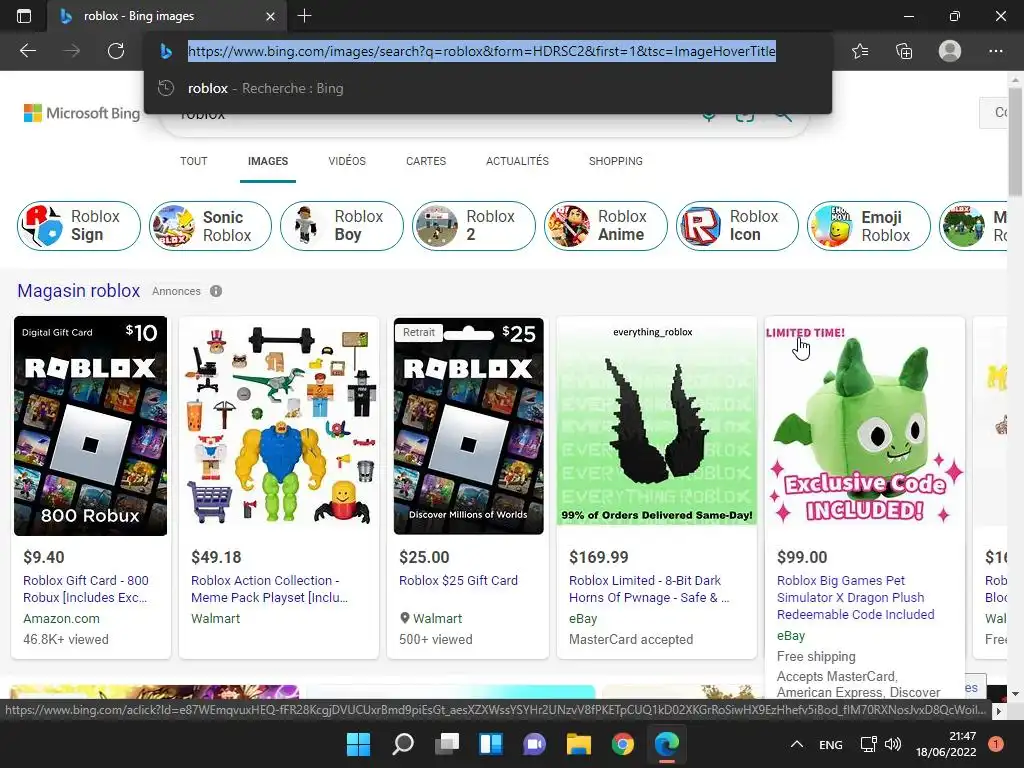Choose the roblox Recherche Bing suggestion
The image size is (1024, 768).
(488, 88)
